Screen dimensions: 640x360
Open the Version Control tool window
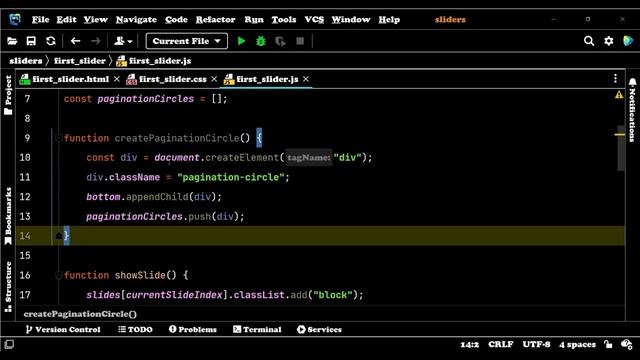(63, 329)
